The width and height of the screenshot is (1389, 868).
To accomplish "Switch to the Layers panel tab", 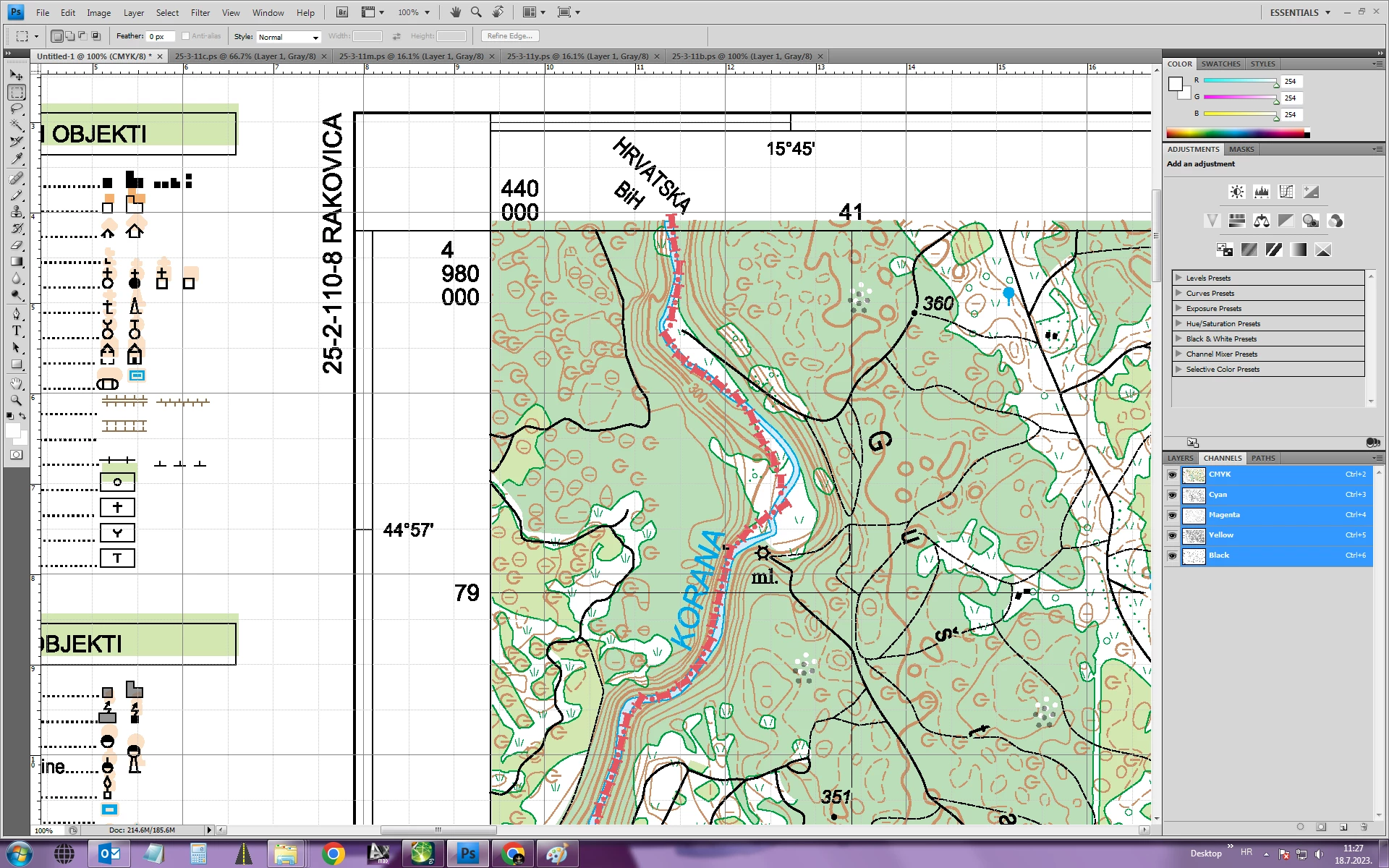I will click(1180, 458).
